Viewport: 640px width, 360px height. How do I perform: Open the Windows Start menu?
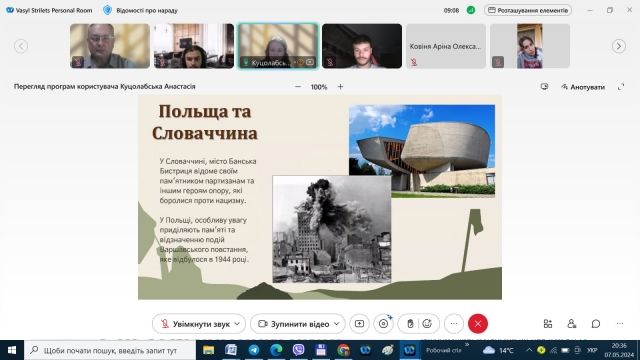12,350
